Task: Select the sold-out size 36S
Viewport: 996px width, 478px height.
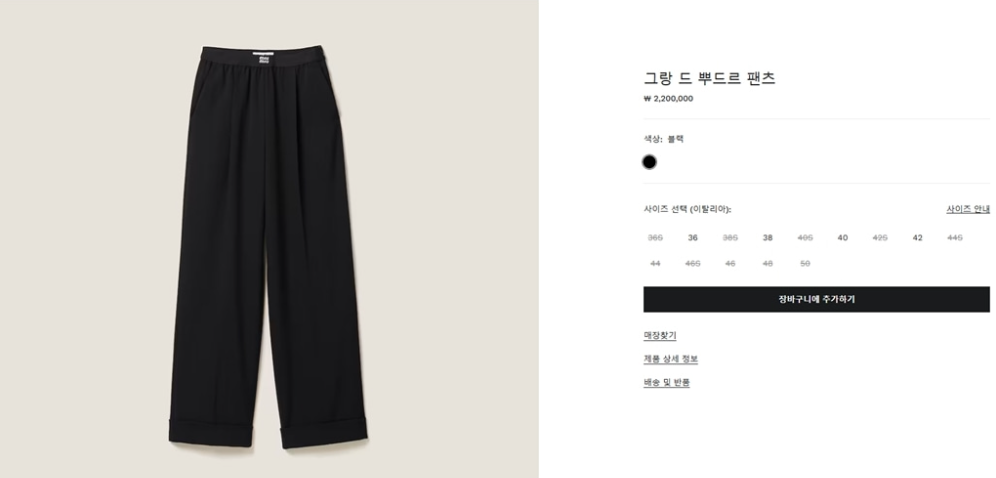Action: tap(655, 238)
